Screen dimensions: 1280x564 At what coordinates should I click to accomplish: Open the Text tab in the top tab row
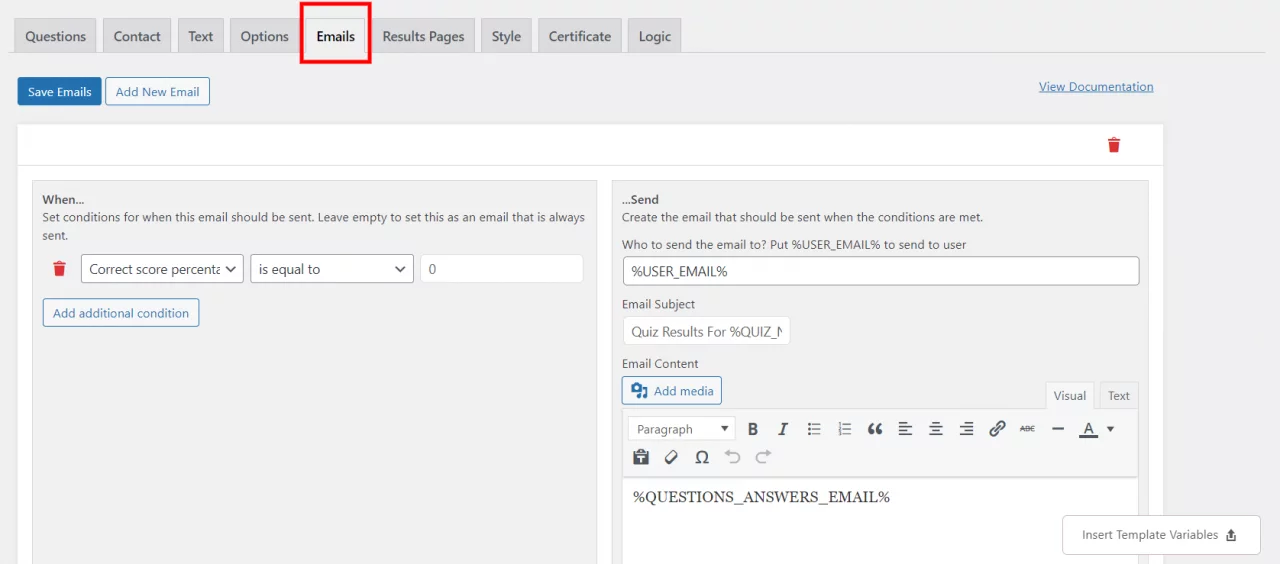(x=201, y=36)
